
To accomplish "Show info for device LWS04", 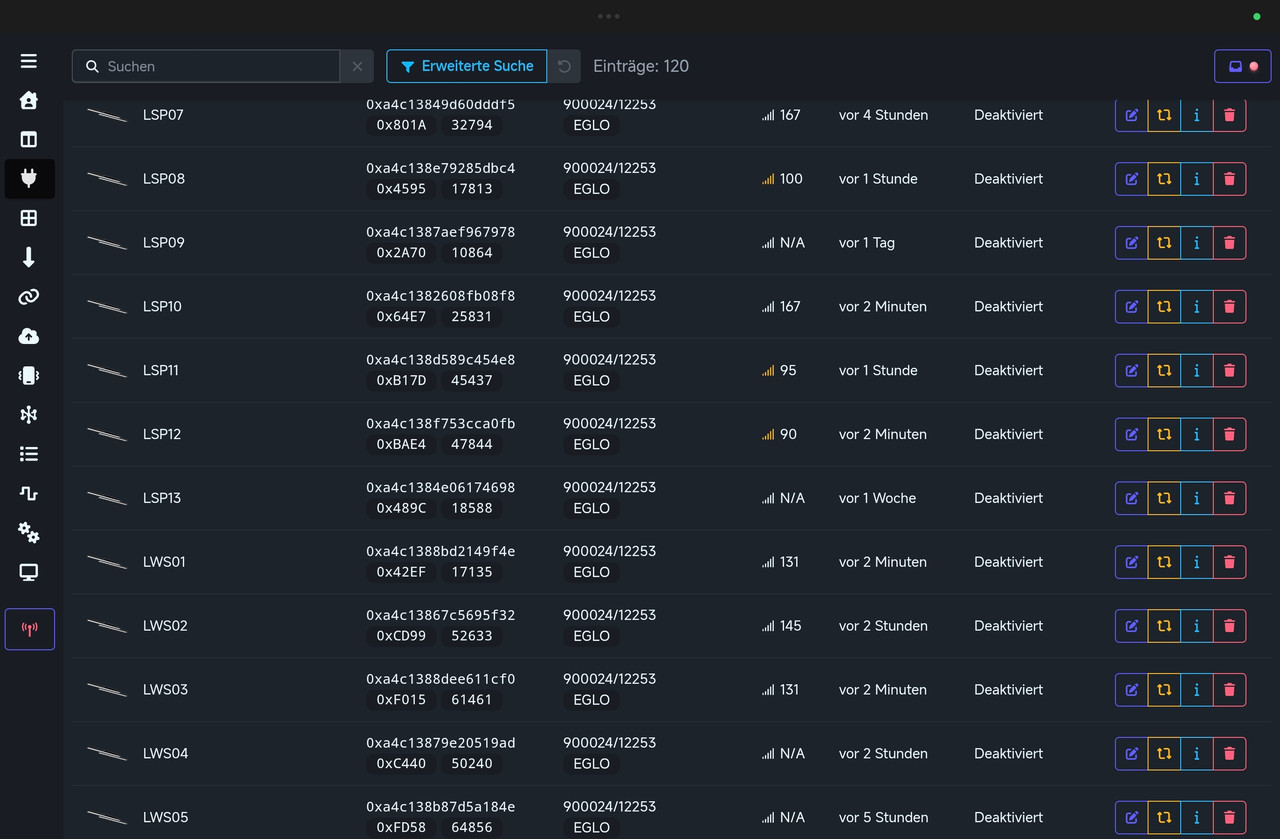I will pyautogui.click(x=1197, y=754).
